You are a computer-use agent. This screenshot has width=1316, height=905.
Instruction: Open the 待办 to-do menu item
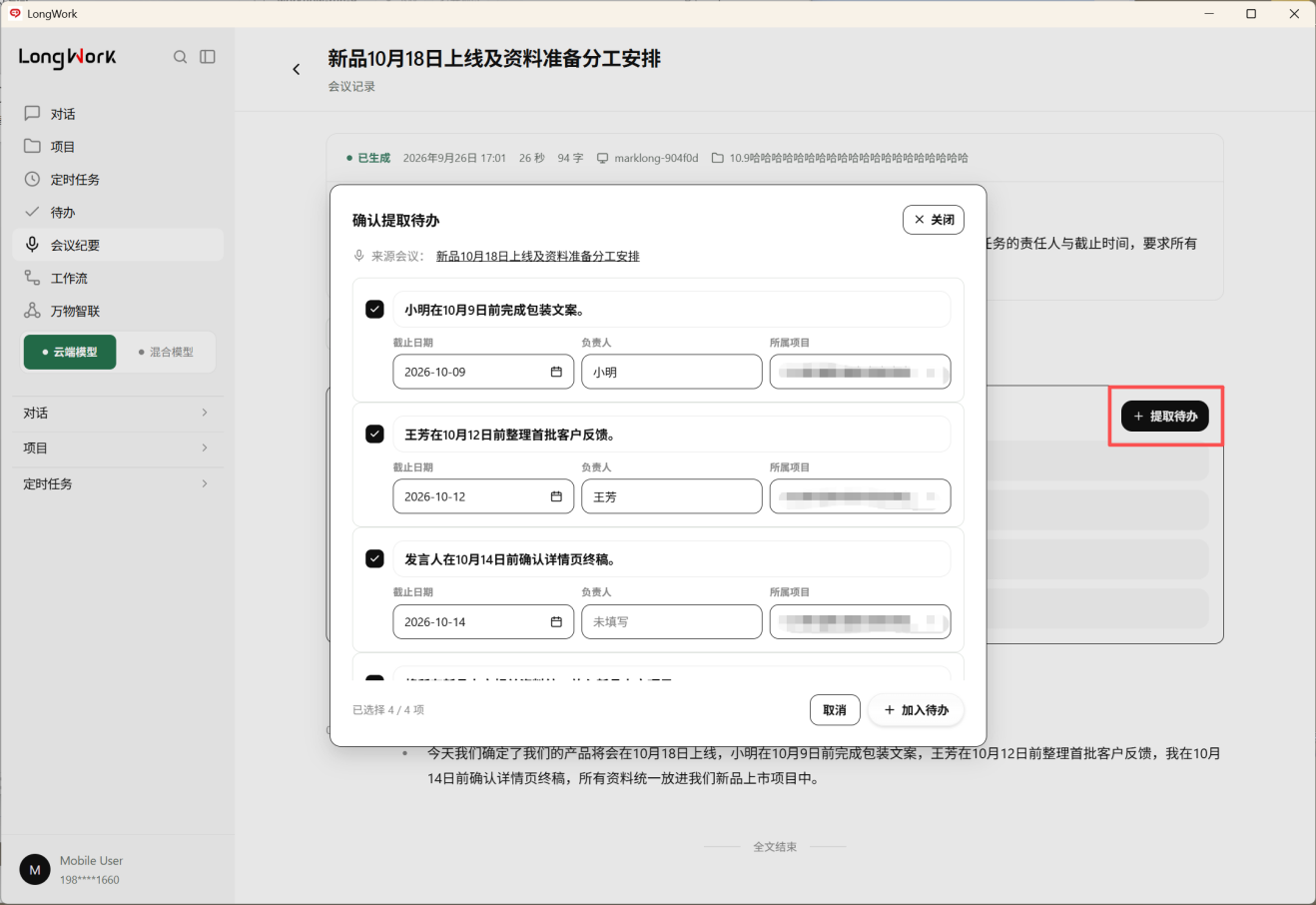[x=118, y=213]
